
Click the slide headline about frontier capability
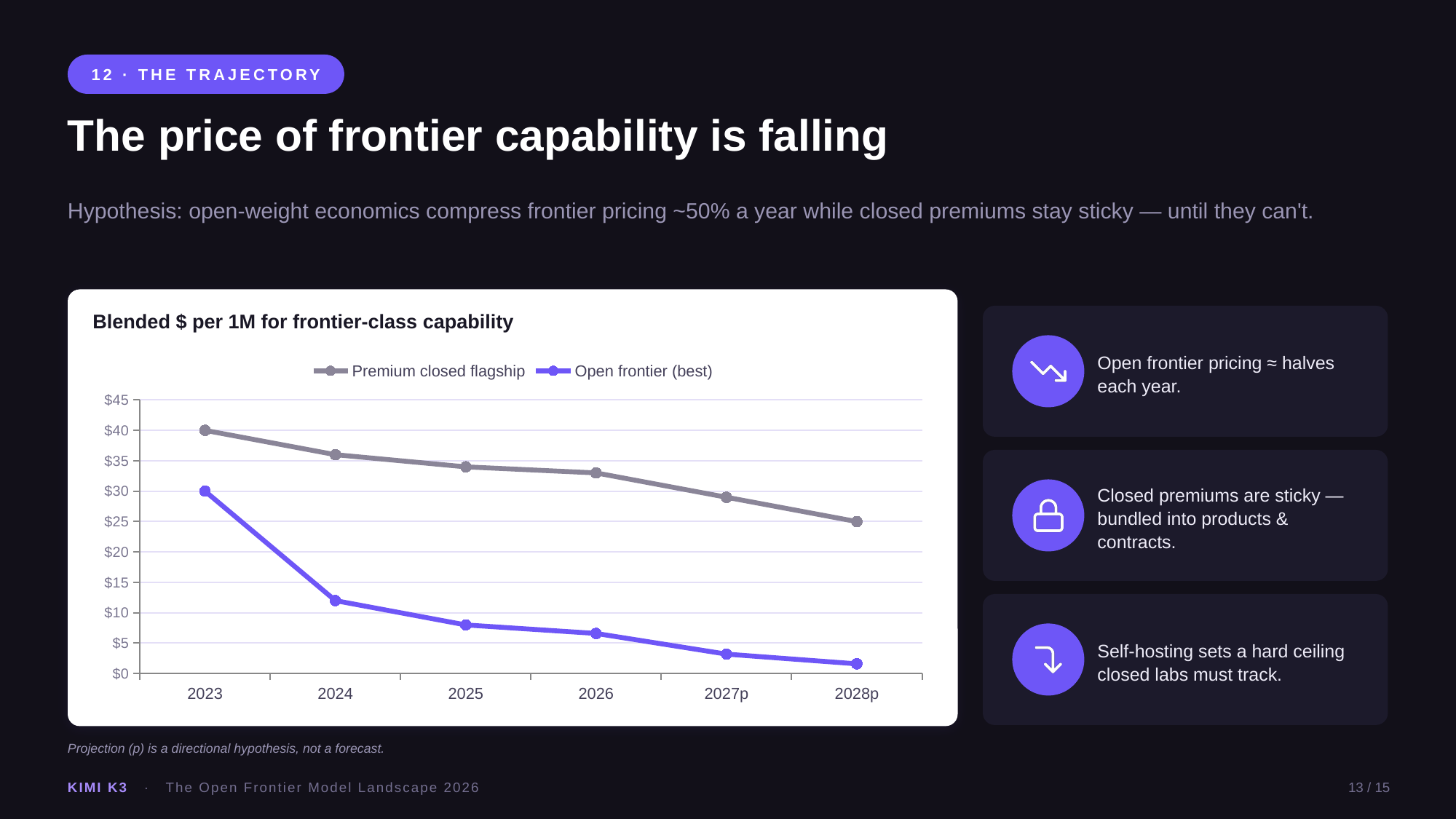coord(478,136)
